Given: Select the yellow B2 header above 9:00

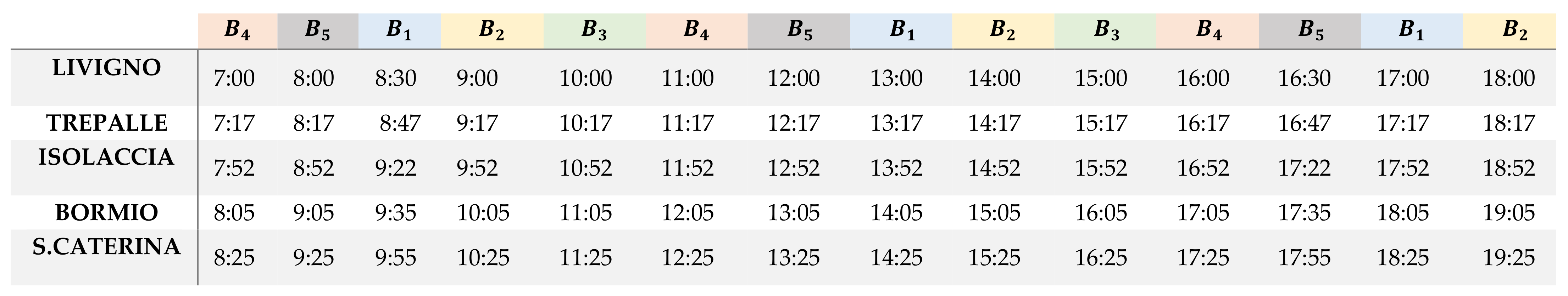Looking at the screenshot, I should point(491,30).
